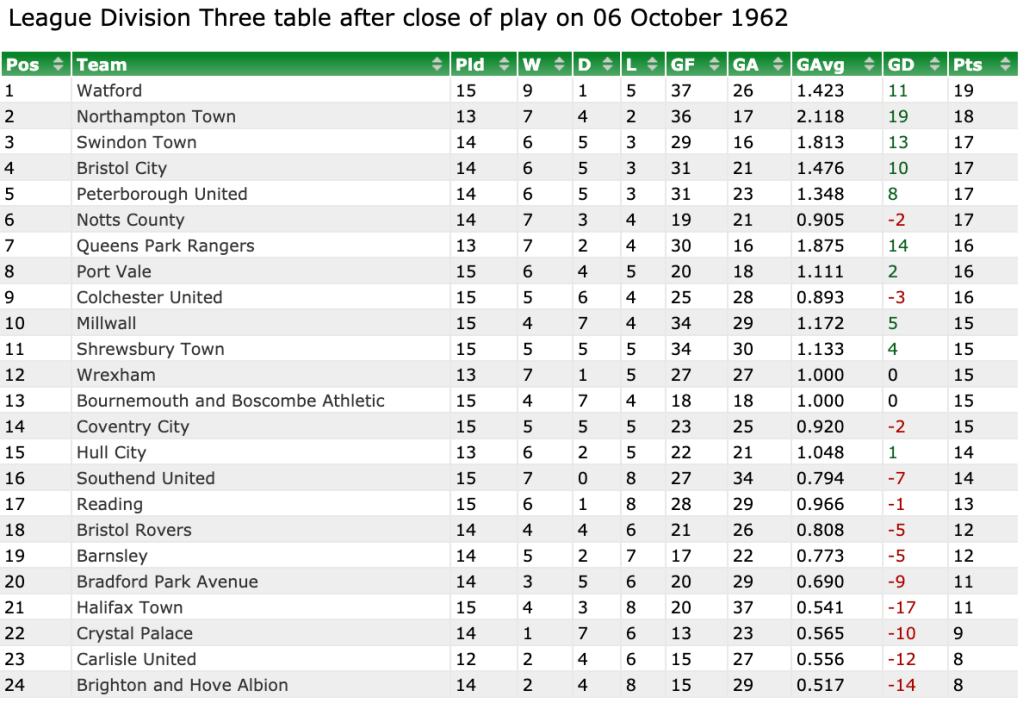The image size is (1023, 703).
Task: Sort table by the Pts header
Action: [x=967, y=65]
